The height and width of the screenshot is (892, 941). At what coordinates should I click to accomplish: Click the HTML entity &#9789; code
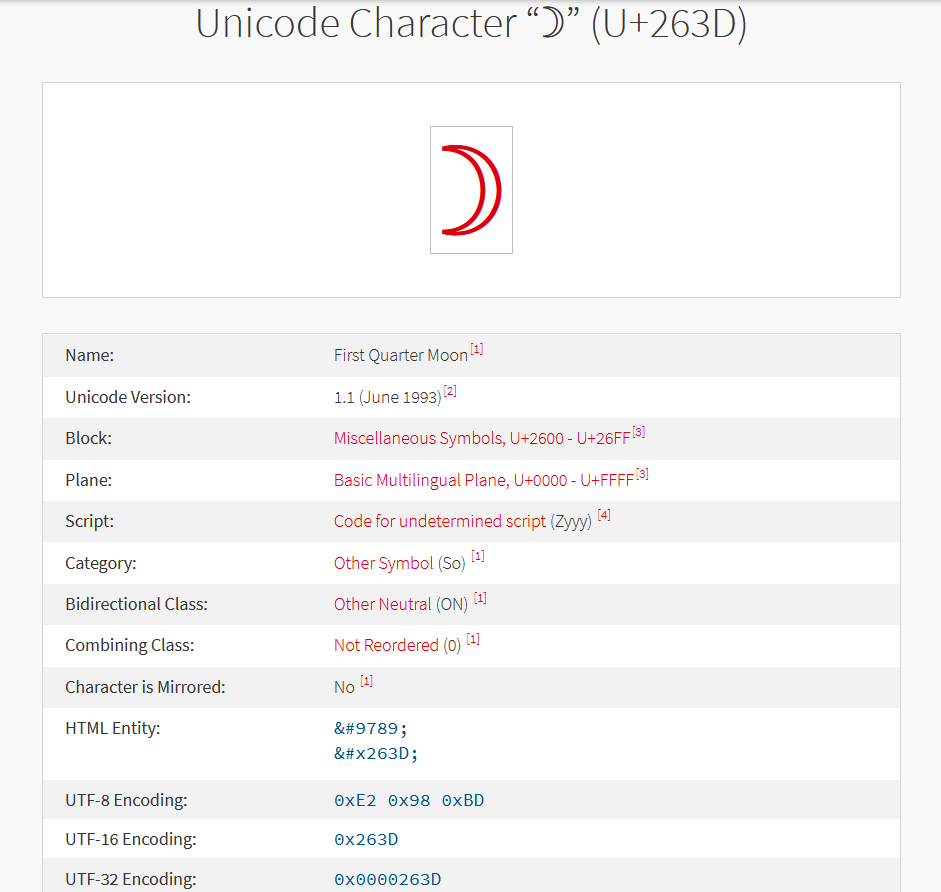(x=371, y=729)
